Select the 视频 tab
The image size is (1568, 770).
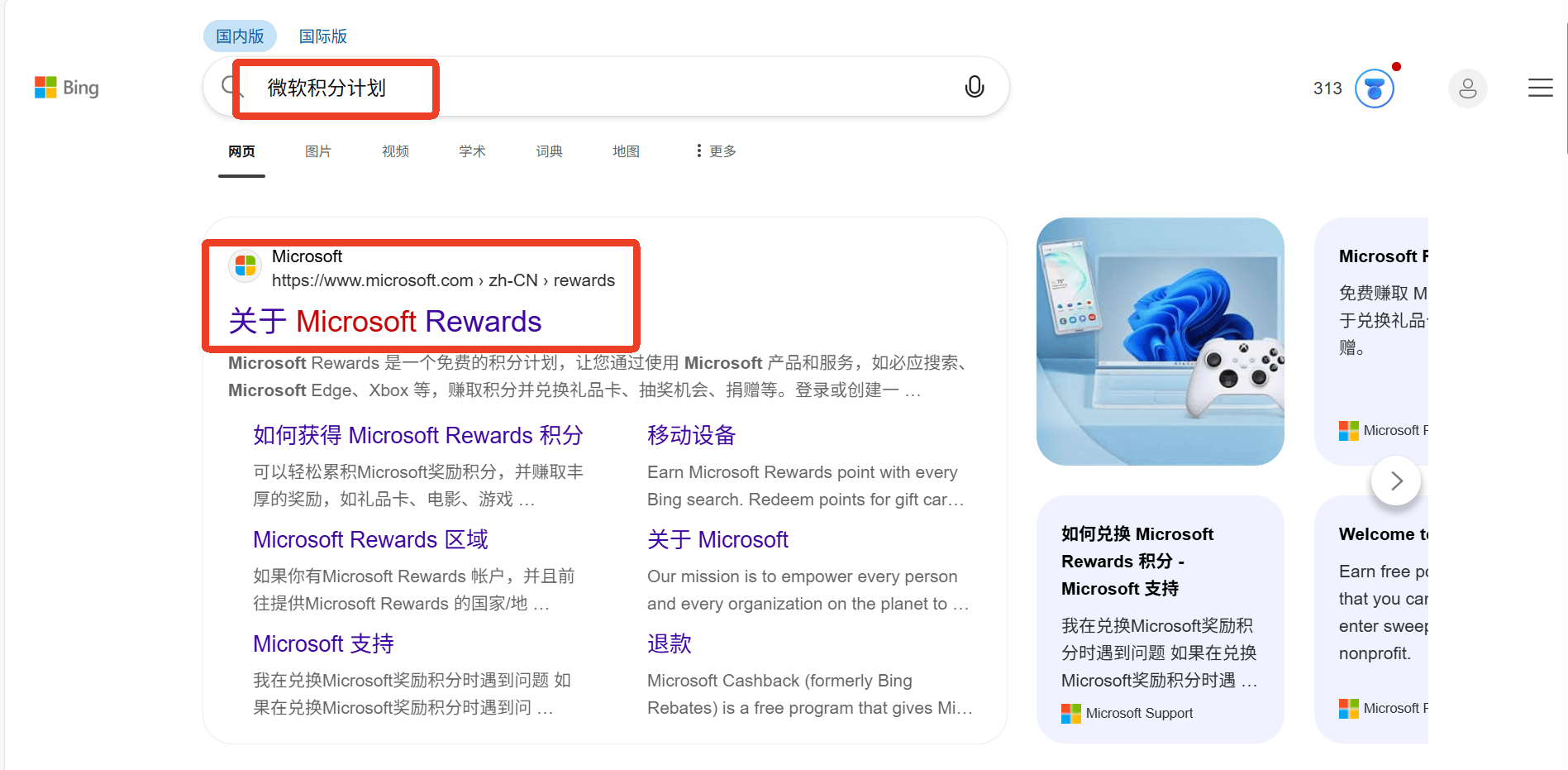click(x=395, y=151)
